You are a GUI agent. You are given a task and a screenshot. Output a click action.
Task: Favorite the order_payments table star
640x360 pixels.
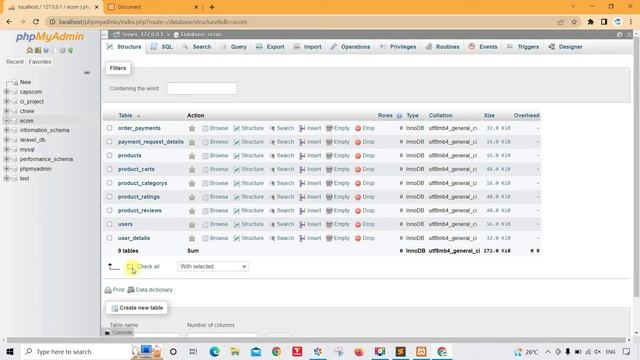pos(192,128)
